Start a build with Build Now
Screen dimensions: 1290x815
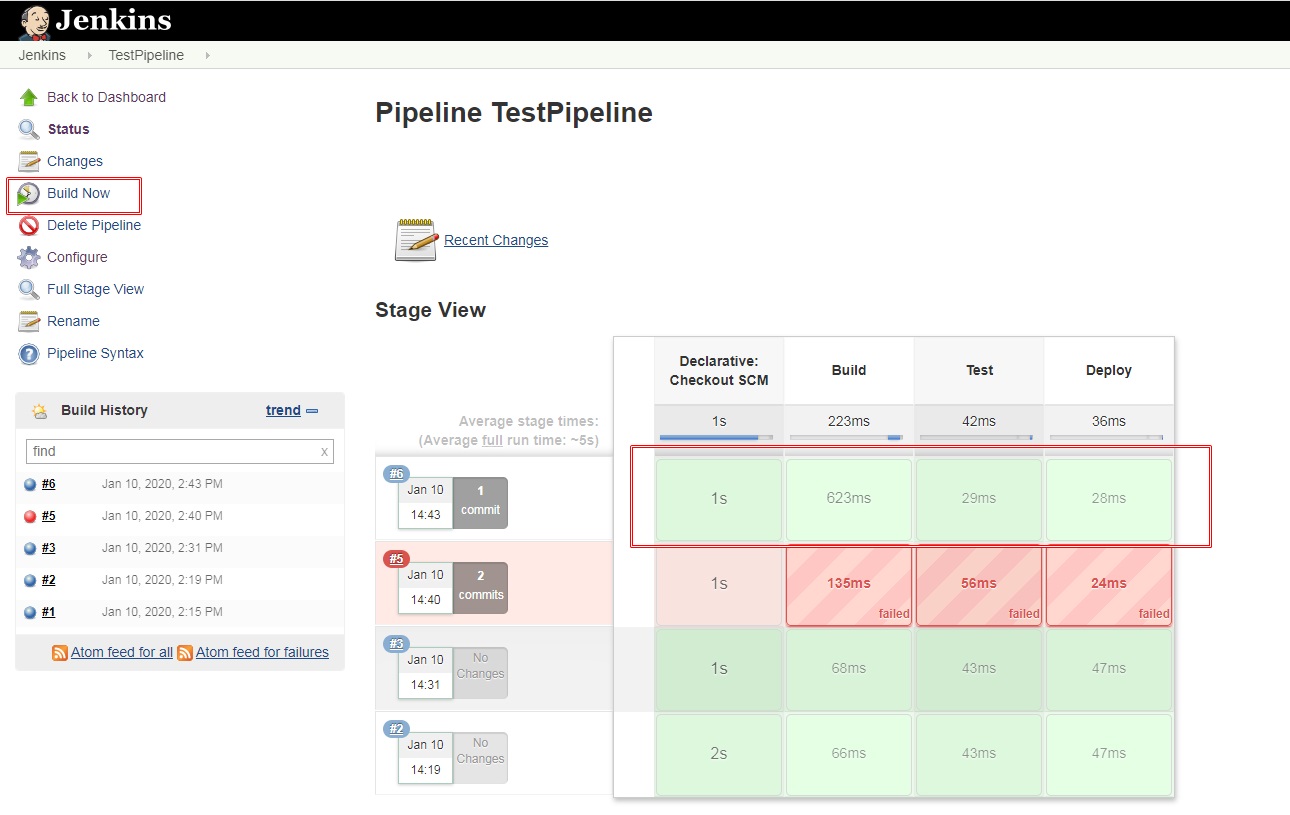pyautogui.click(x=78, y=193)
